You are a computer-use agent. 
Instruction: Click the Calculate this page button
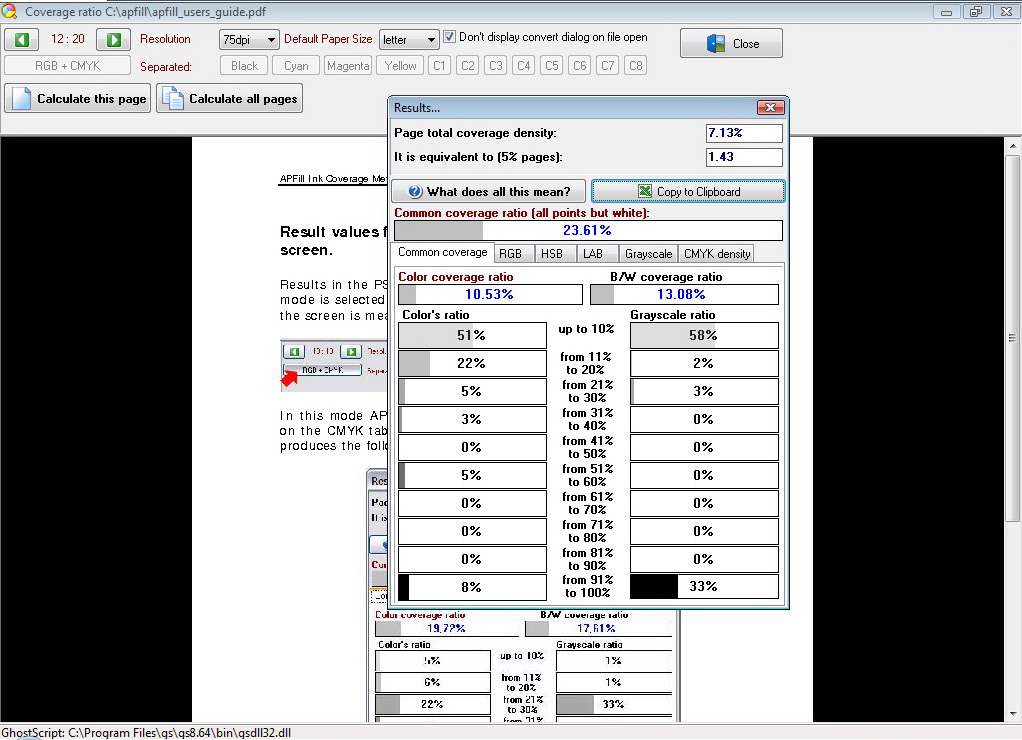point(78,98)
